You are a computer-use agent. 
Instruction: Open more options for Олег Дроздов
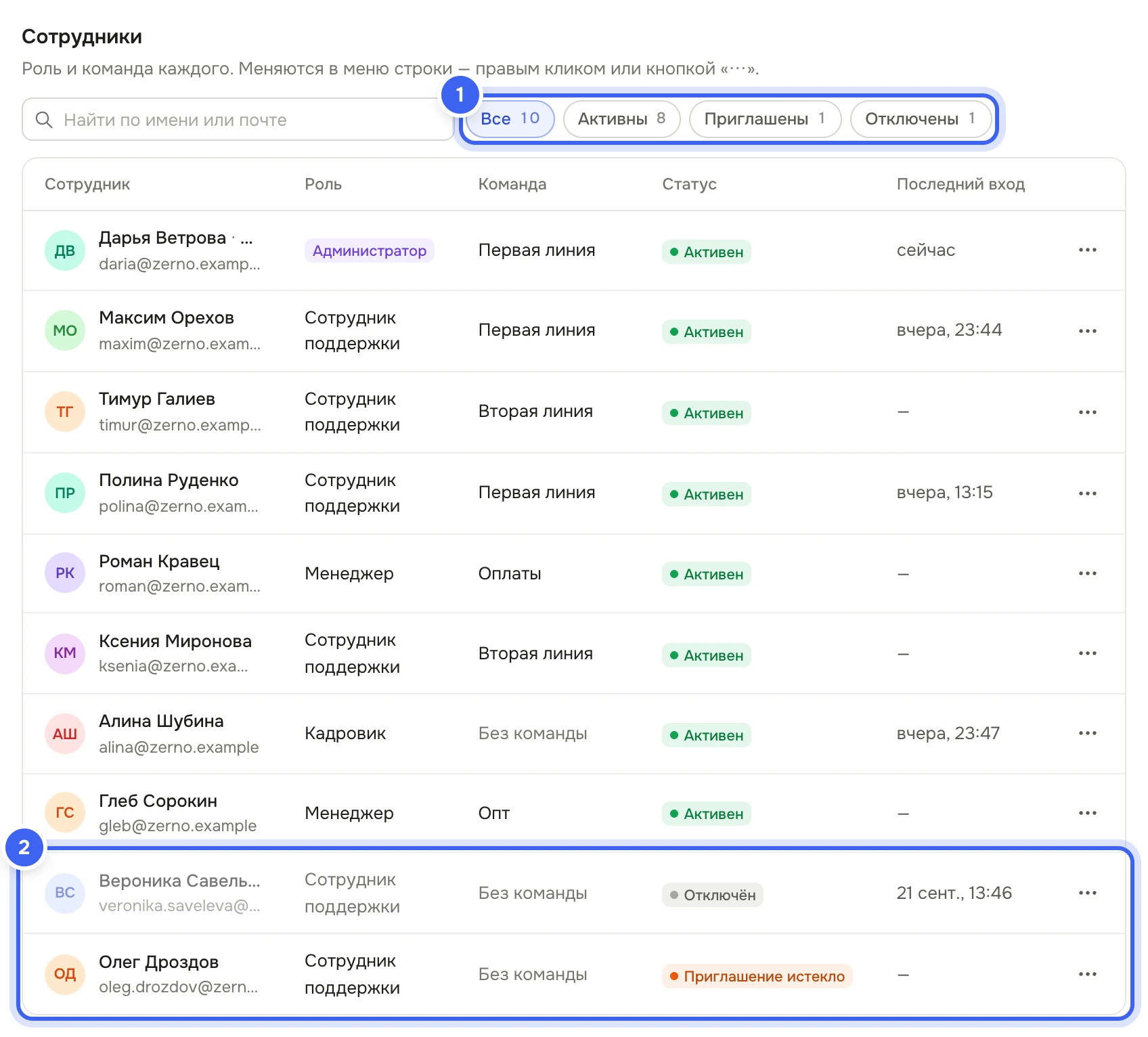(1087, 974)
